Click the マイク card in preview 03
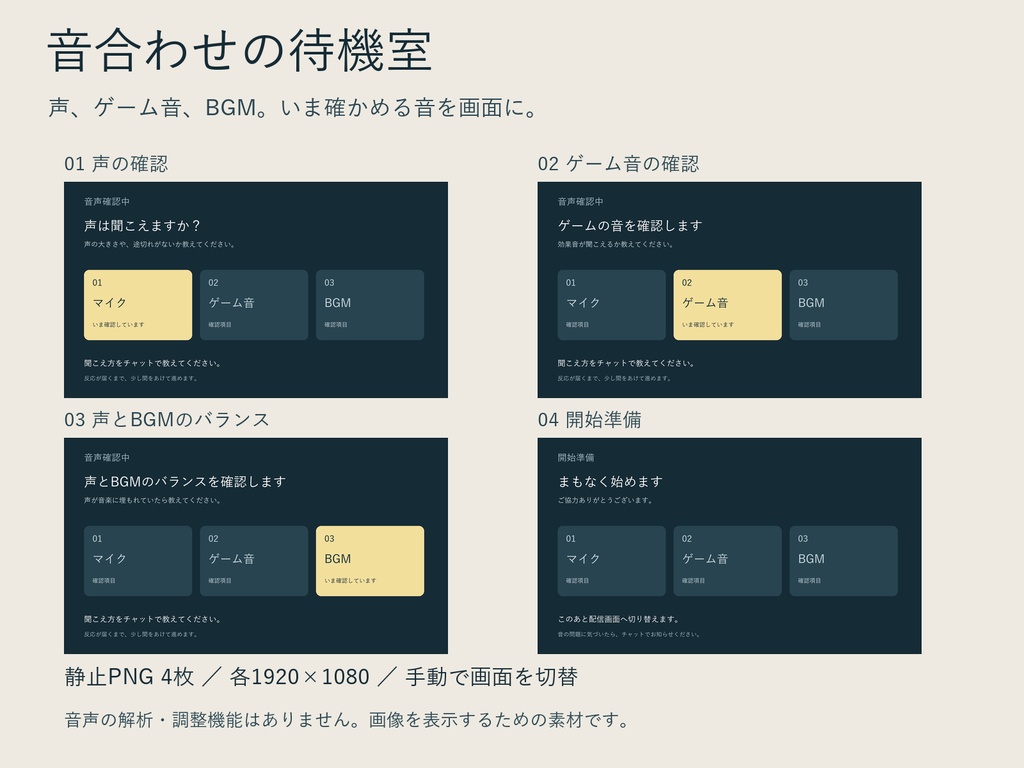1024x768 pixels. pyautogui.click(x=138, y=561)
